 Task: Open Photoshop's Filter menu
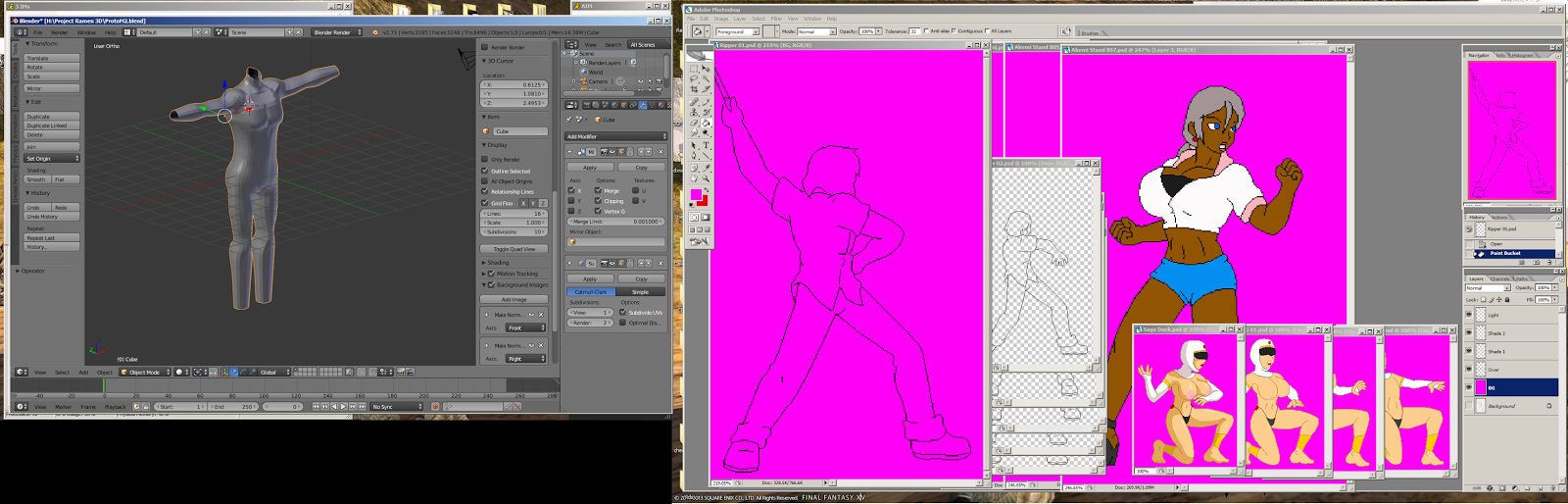(776, 19)
